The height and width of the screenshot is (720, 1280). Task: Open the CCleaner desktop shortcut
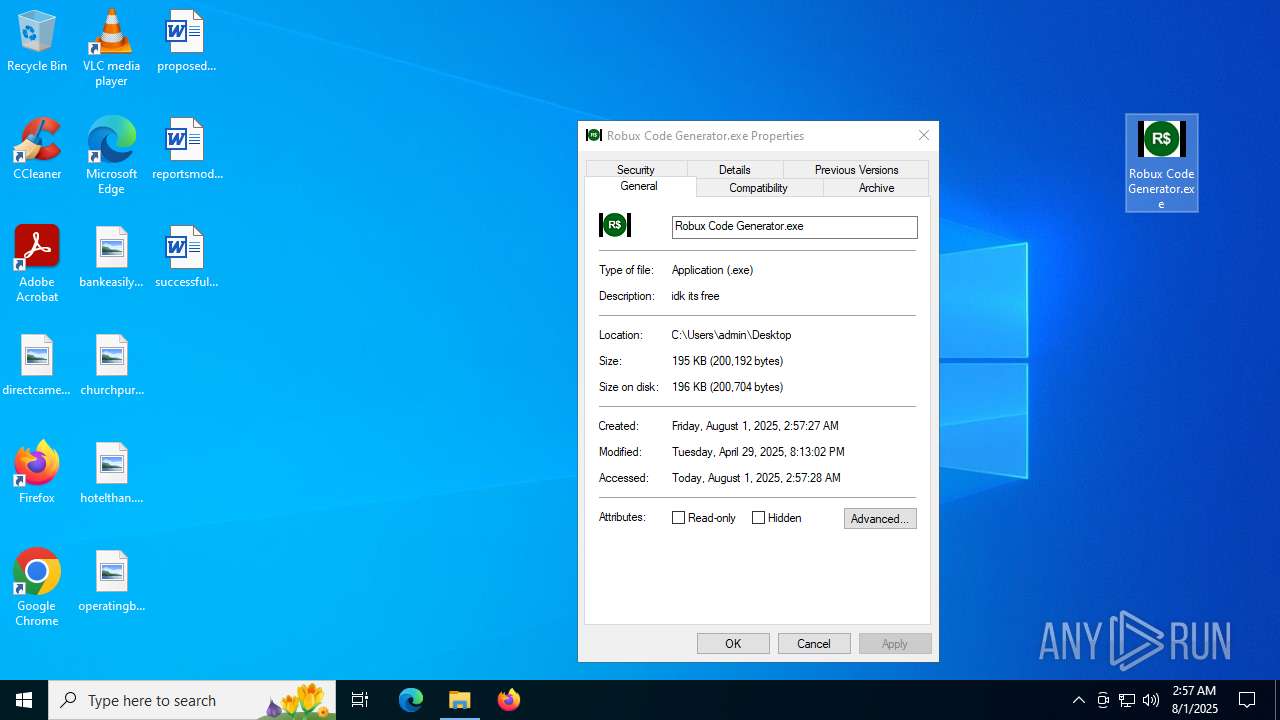click(x=37, y=150)
